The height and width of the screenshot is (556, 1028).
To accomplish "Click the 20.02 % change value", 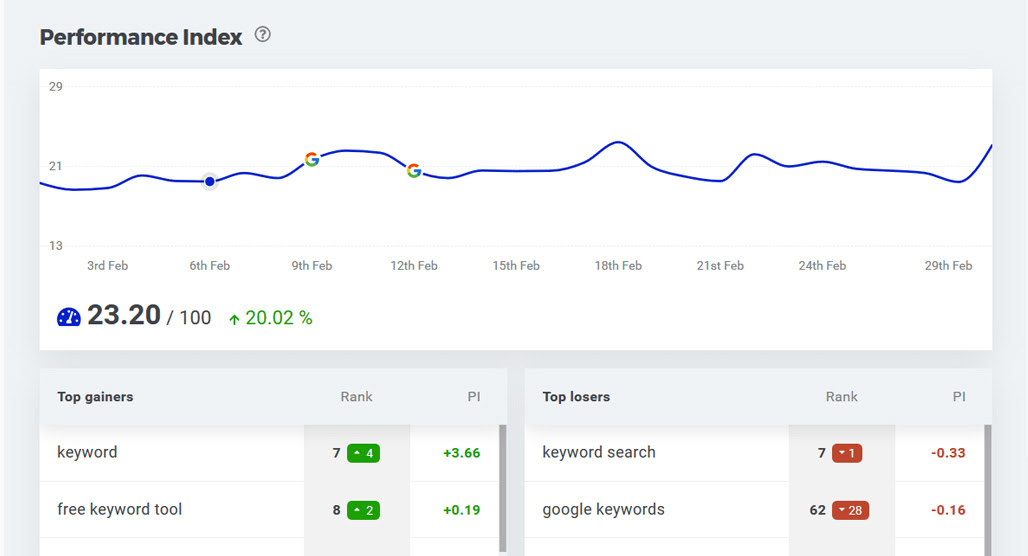I will pos(279,318).
